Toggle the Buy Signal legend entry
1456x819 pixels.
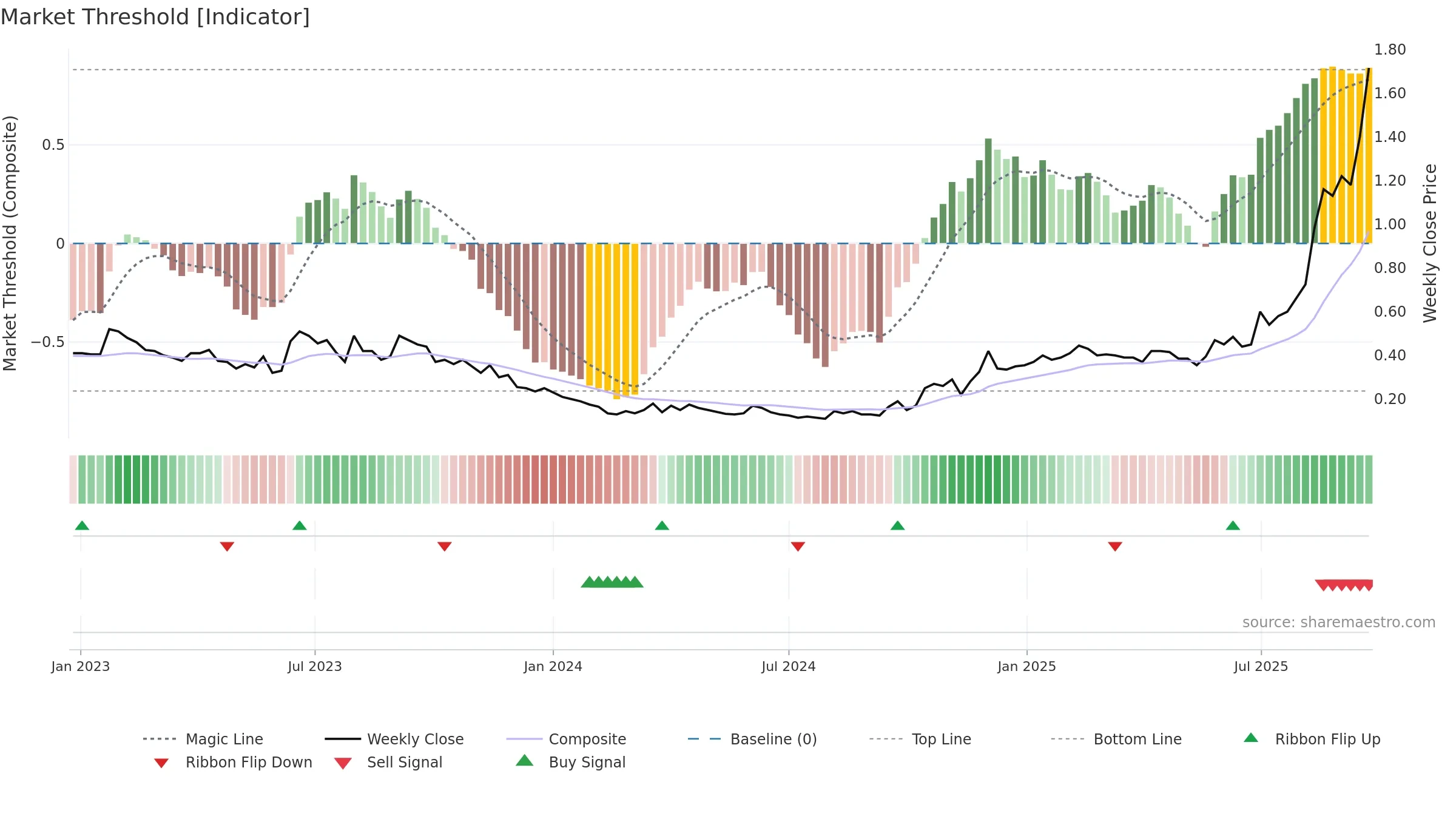pos(570,762)
